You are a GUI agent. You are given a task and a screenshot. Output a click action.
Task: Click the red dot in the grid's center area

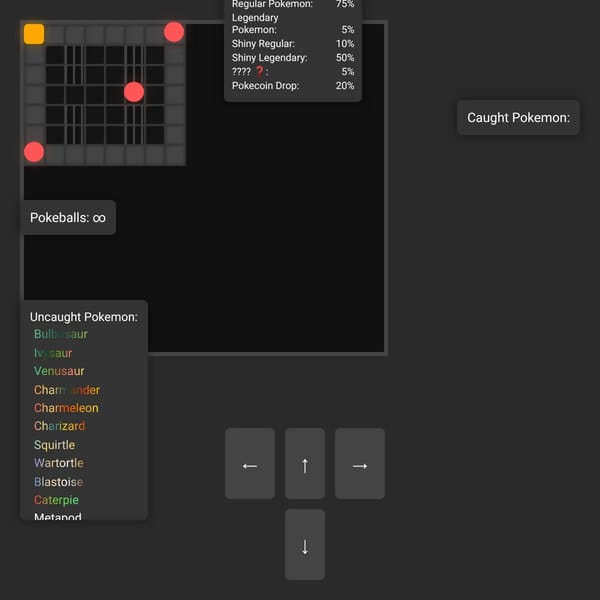[134, 92]
